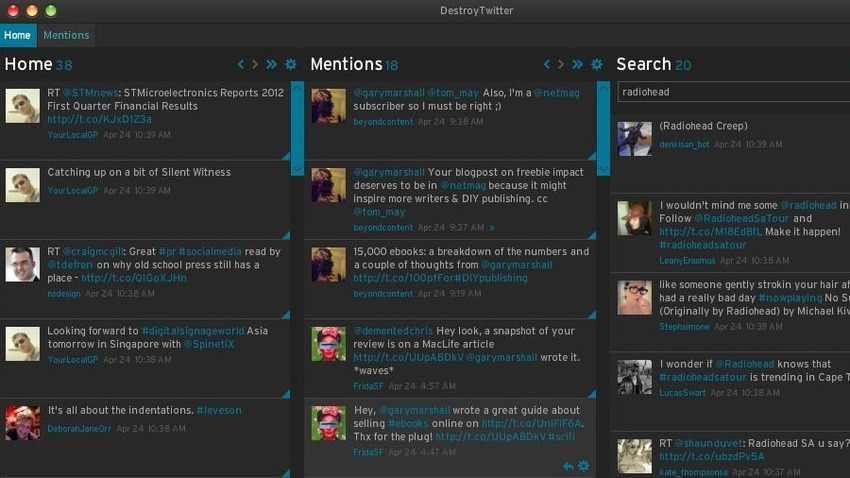Click the Search column title
The width and height of the screenshot is (850, 478).
643,64
